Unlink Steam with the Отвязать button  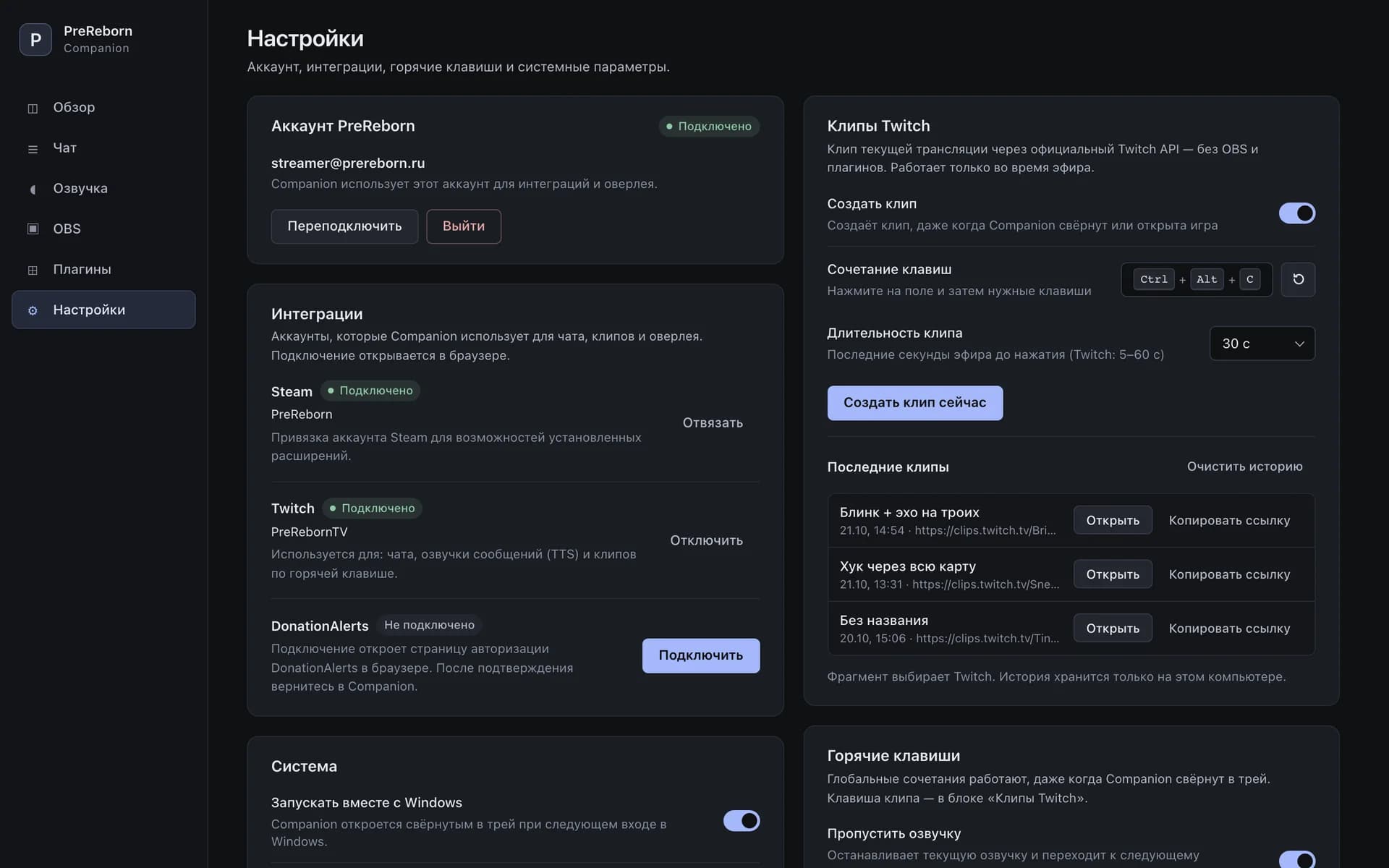pyautogui.click(x=713, y=423)
